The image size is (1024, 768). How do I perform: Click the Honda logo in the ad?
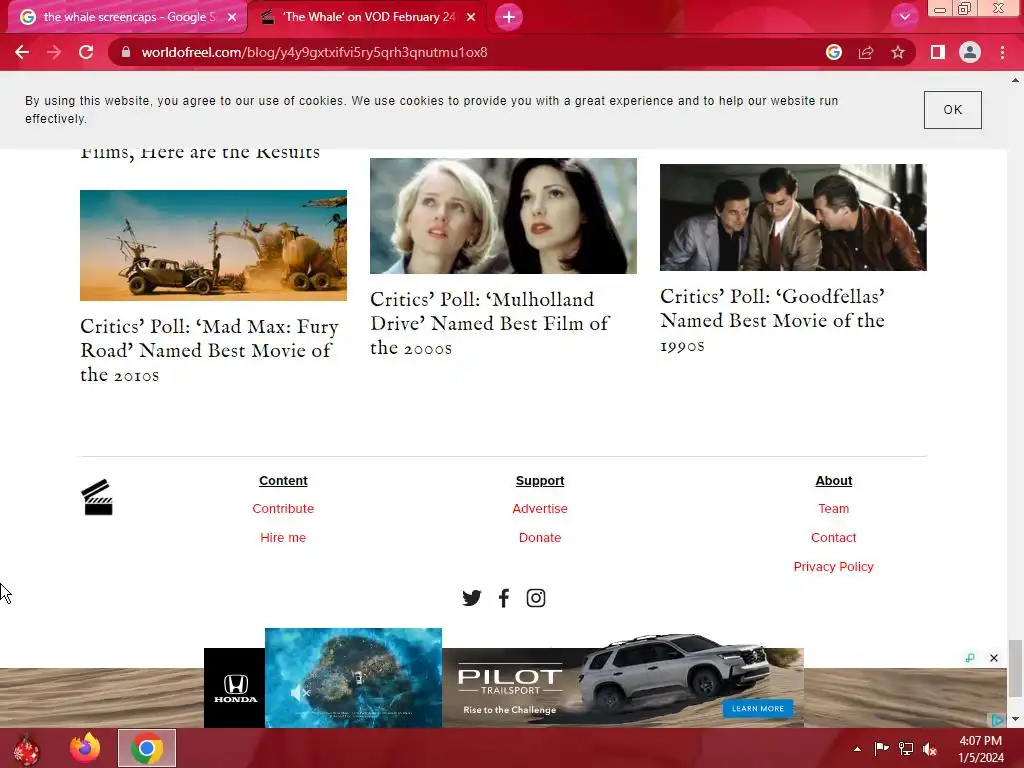point(234,688)
